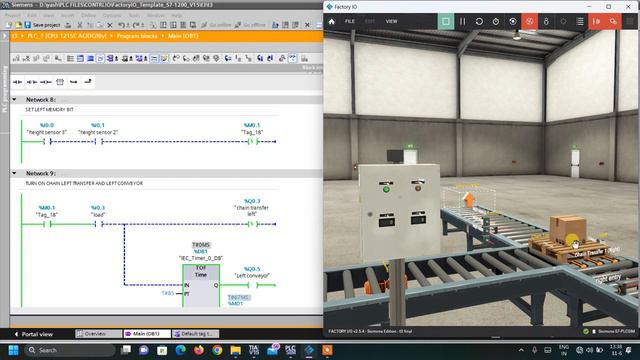
Task: Click the green button on control panel
Action: 386,189
